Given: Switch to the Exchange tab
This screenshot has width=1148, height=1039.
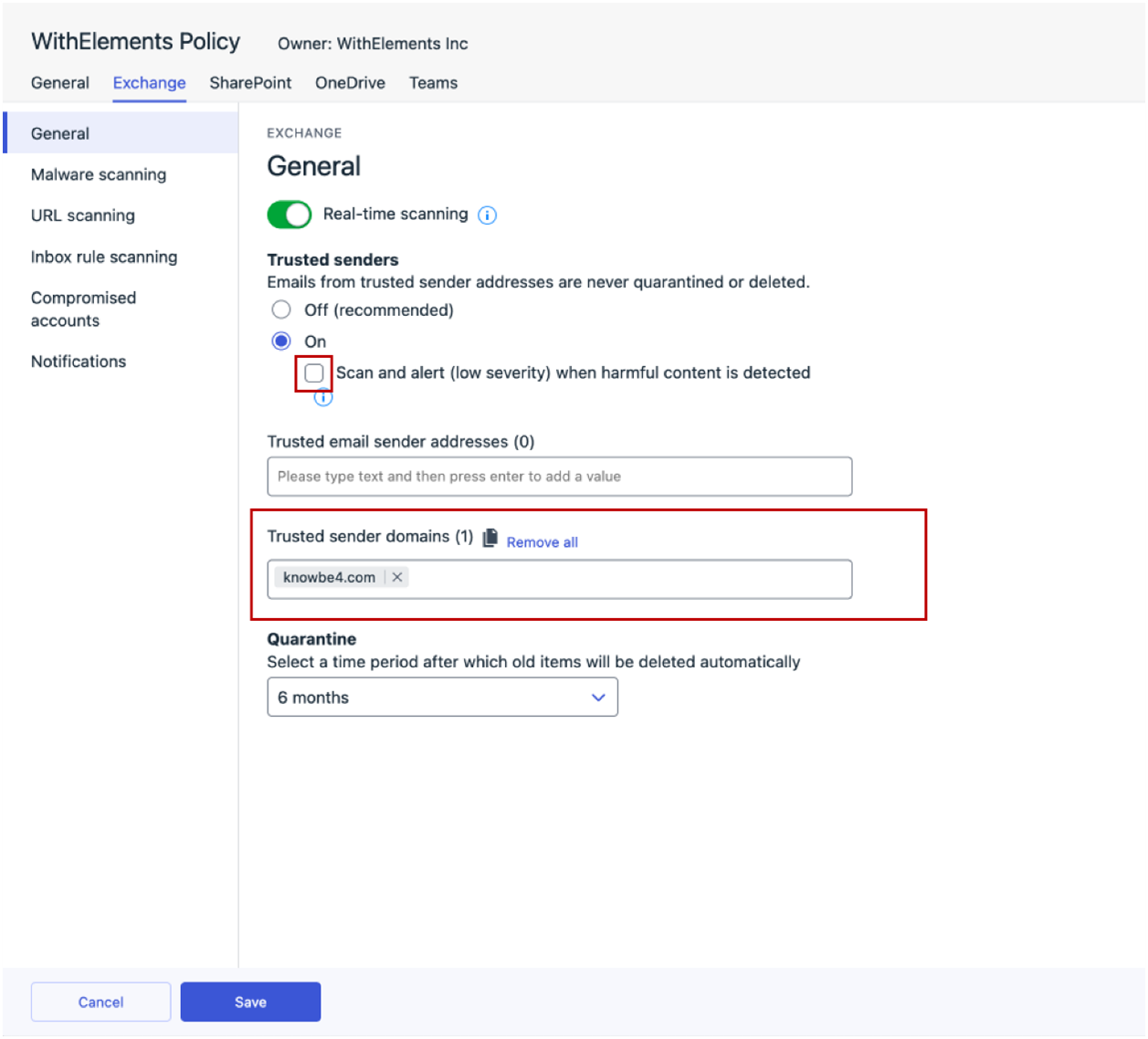Looking at the screenshot, I should [150, 83].
